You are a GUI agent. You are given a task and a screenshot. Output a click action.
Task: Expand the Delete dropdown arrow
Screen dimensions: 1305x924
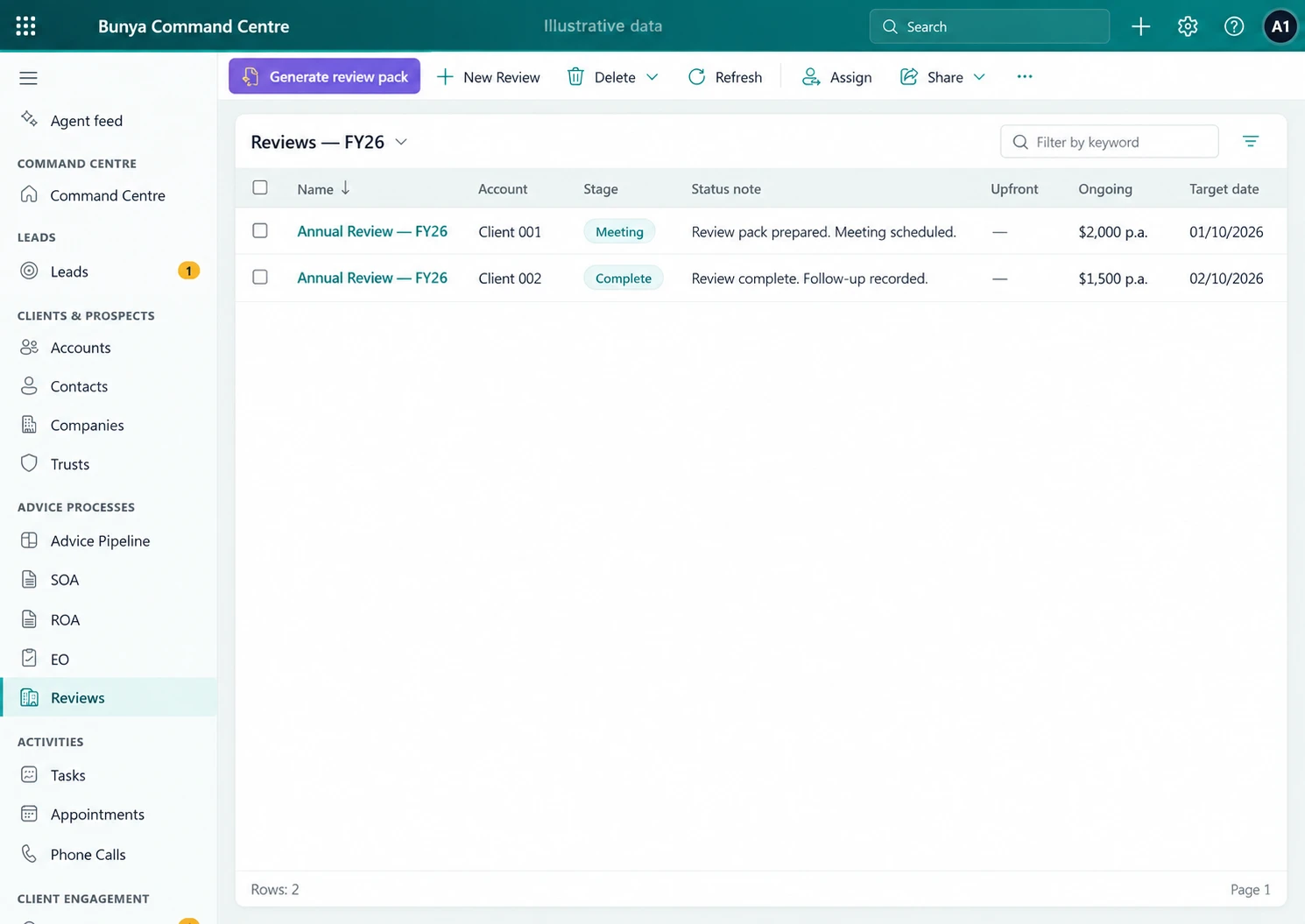(x=652, y=77)
